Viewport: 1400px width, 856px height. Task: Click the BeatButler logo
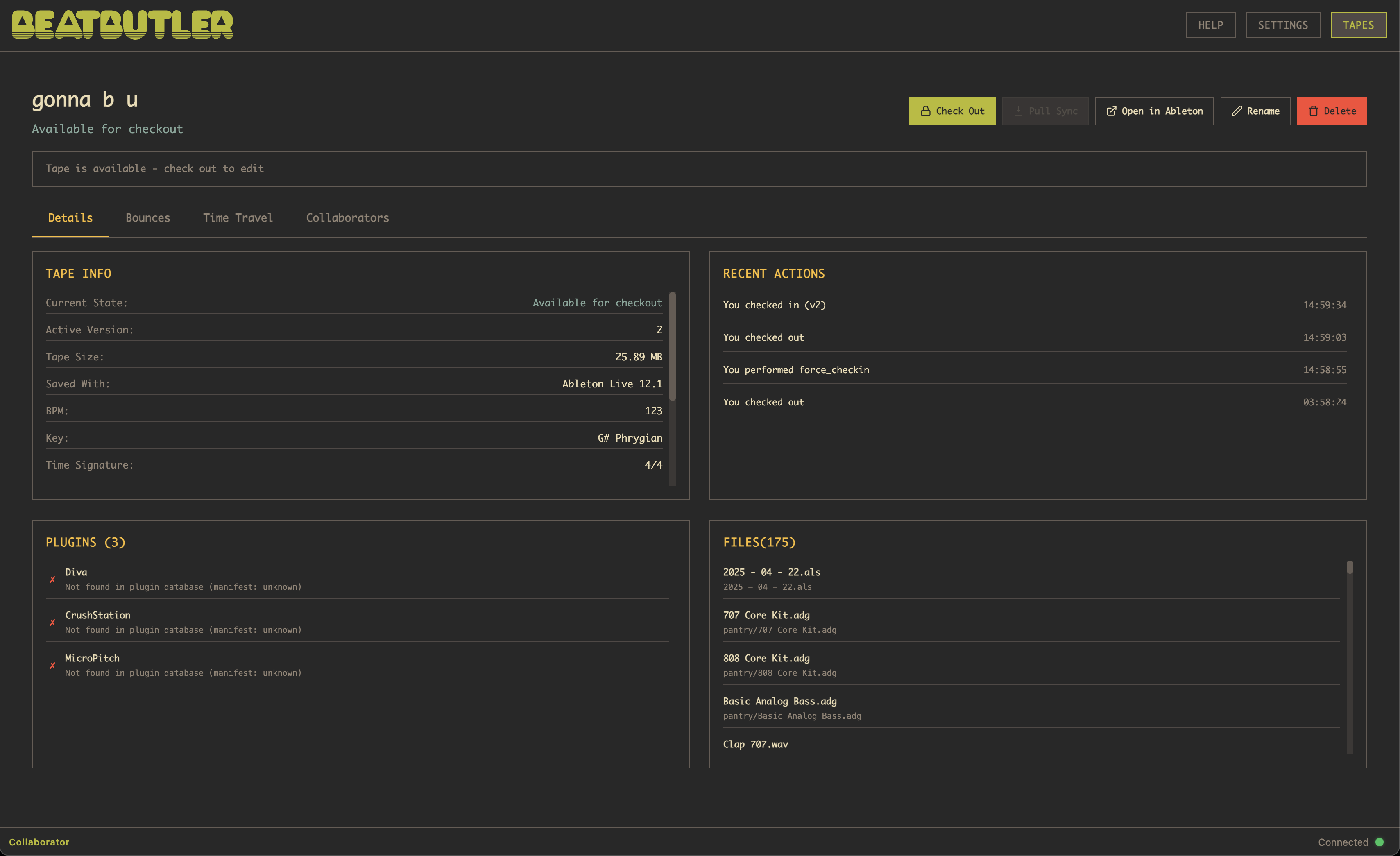[x=122, y=25]
